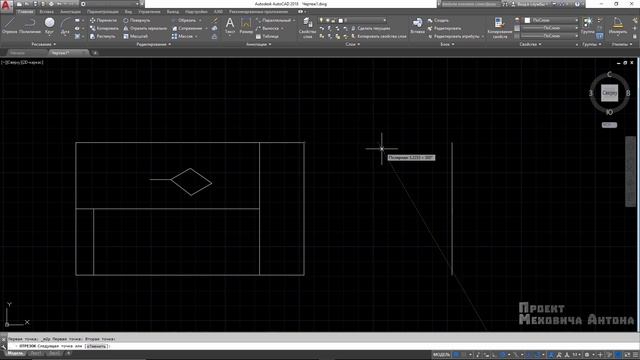The height and width of the screenshot is (360, 640).
Task: Click the Вставка block insert icon
Action: pyautogui.click(x=417, y=26)
